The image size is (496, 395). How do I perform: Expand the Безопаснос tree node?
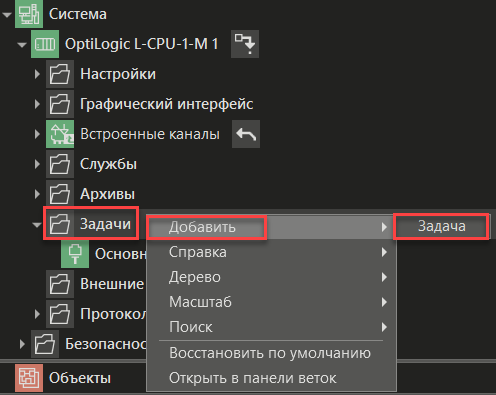point(22,344)
